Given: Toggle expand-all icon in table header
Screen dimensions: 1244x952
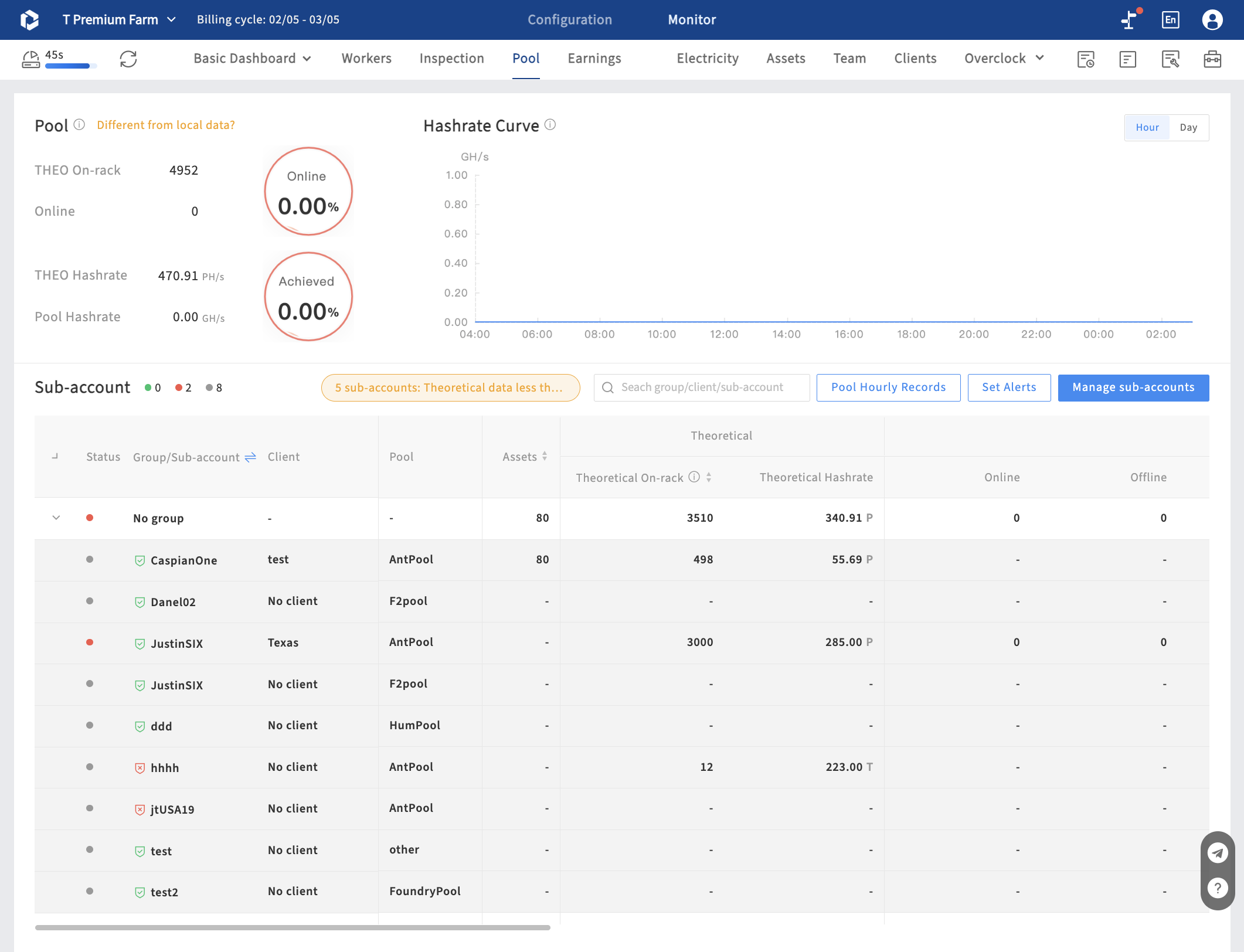Looking at the screenshot, I should tap(55, 456).
